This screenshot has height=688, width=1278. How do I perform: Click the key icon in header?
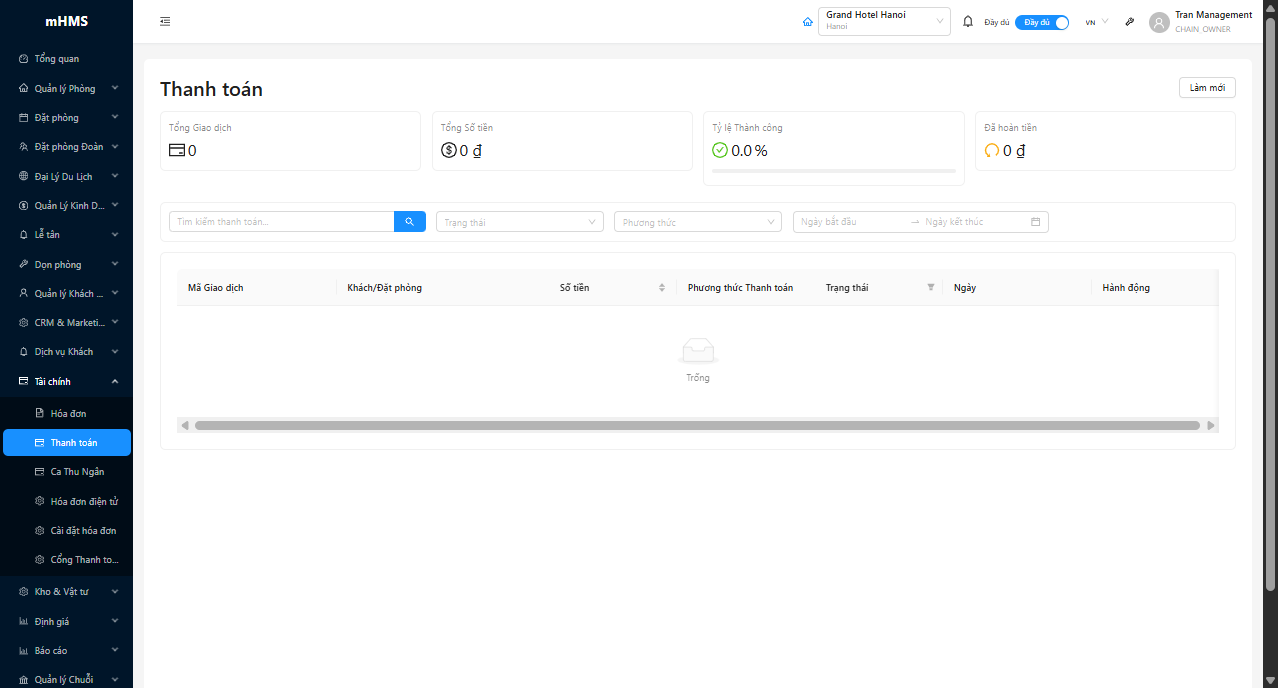pos(1129,22)
